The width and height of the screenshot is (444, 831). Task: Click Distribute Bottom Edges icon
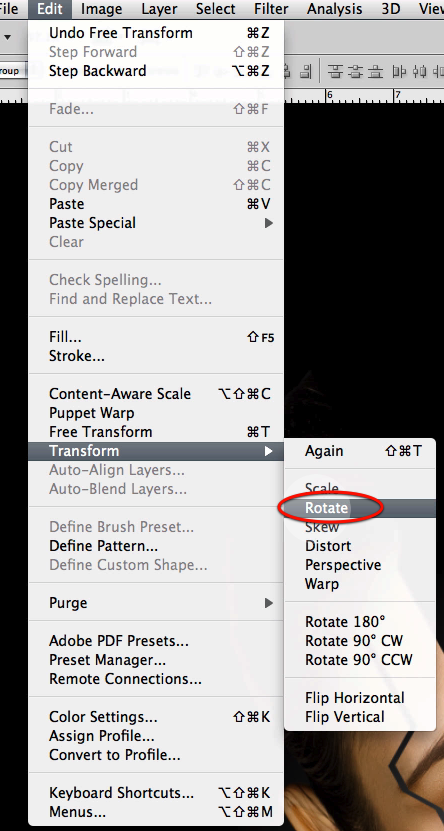tap(376, 71)
